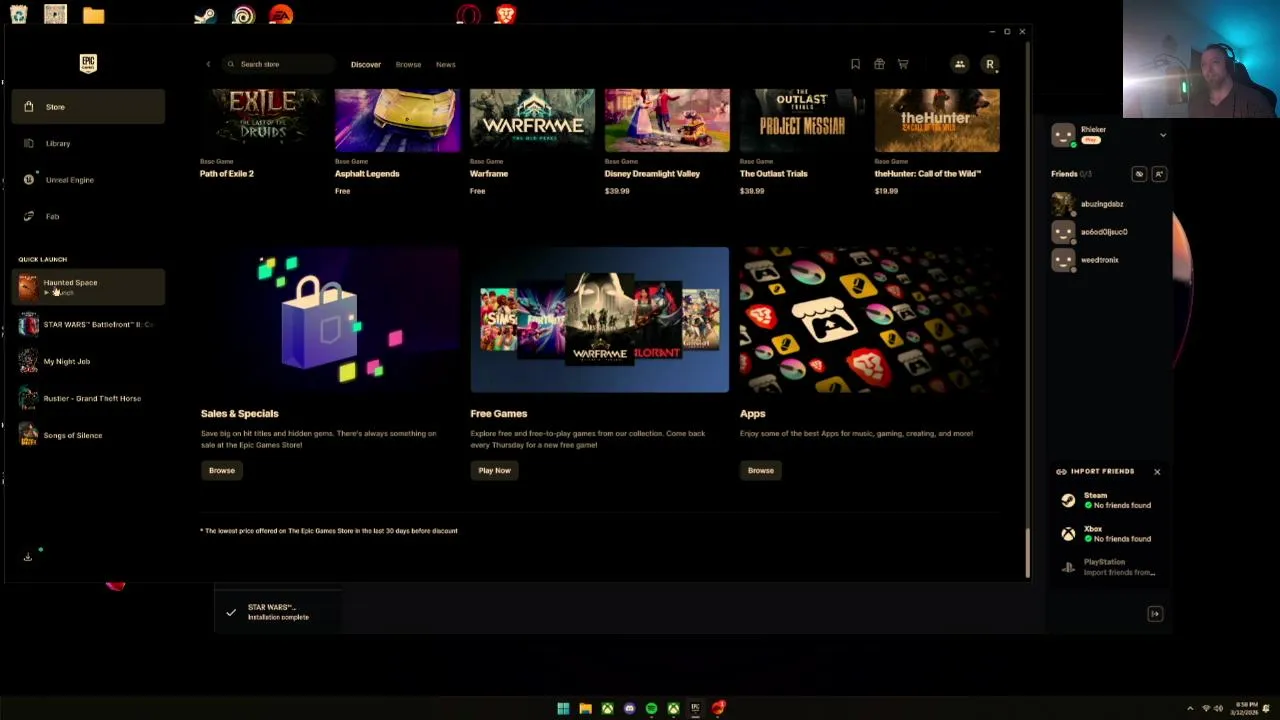Launch My Night Job from Quick Launch
The image size is (1280, 720).
coord(88,361)
